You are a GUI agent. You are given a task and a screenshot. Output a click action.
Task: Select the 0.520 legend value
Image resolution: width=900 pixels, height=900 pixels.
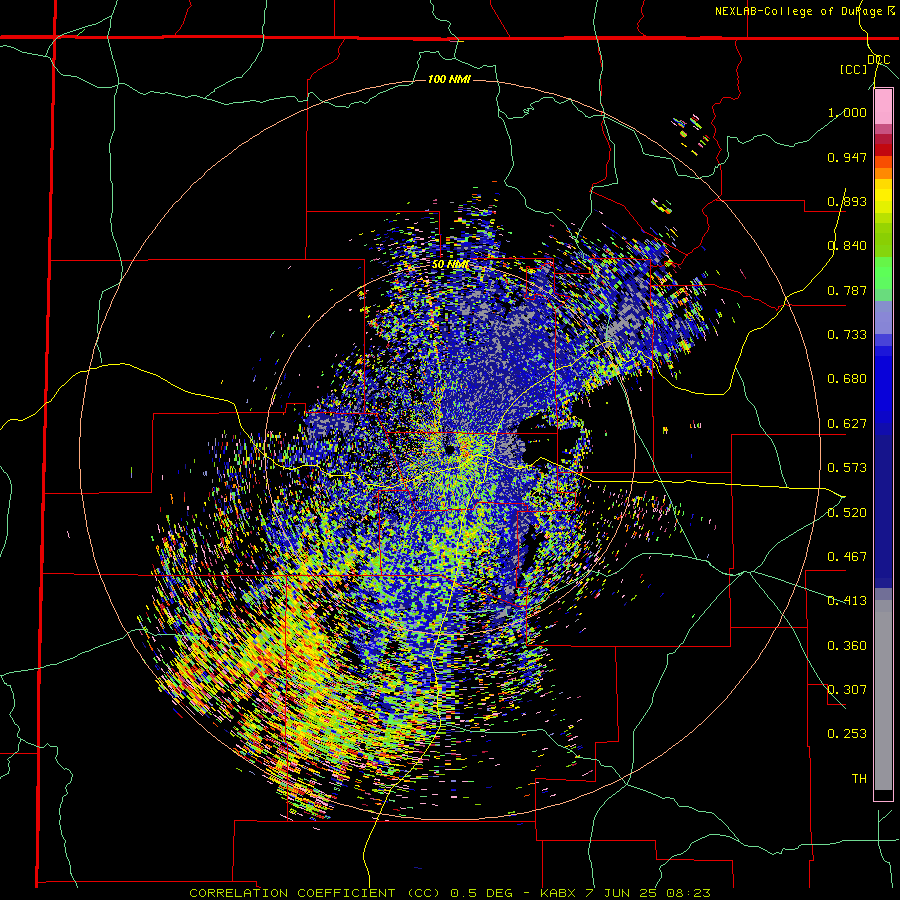click(x=847, y=513)
